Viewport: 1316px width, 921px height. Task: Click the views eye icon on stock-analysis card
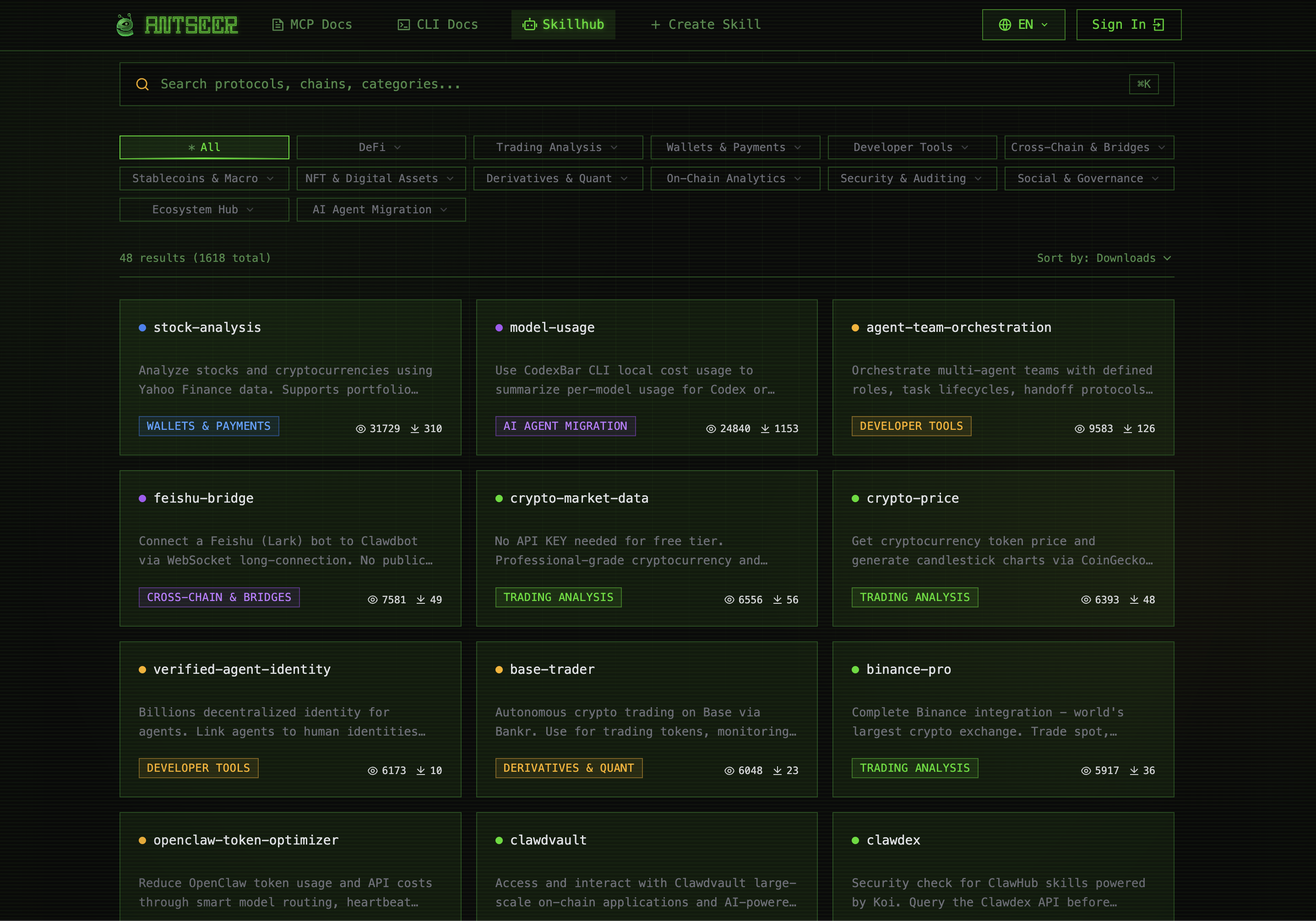click(360, 429)
